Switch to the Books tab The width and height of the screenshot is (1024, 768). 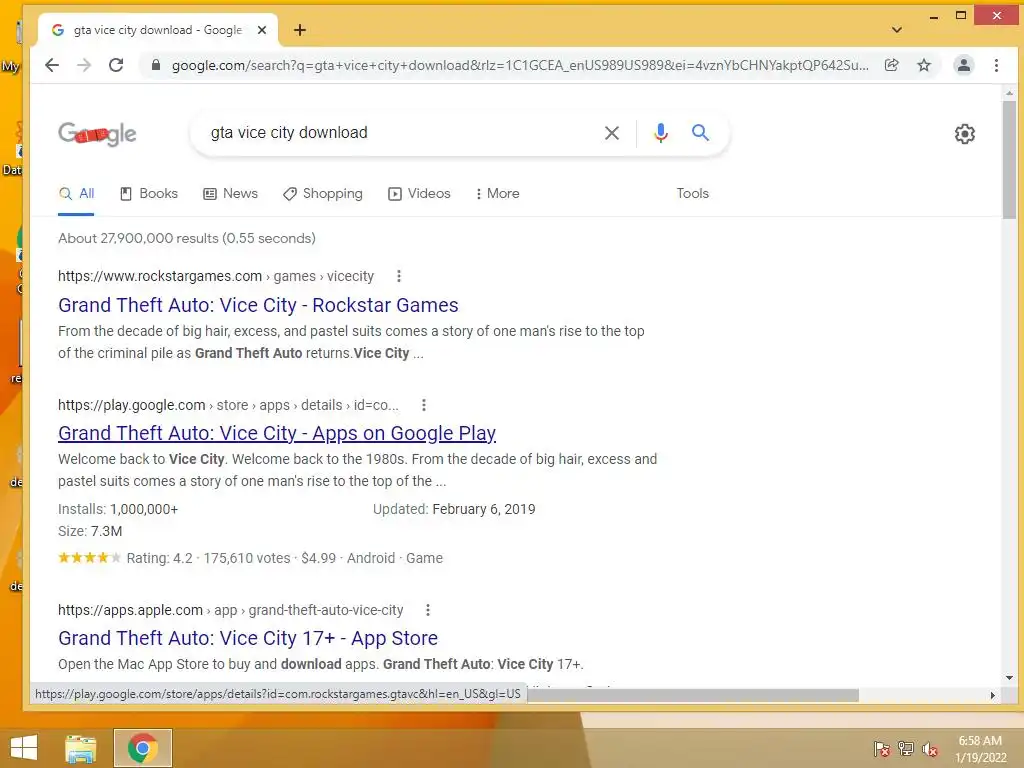coord(149,194)
